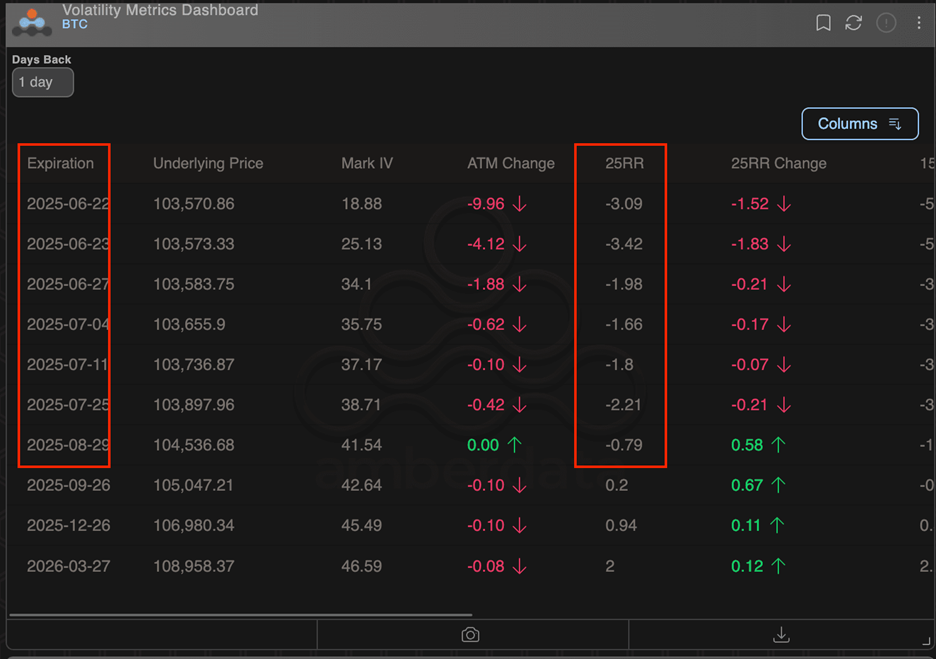Click Mark IV value 25.13
The image size is (936, 659).
pyautogui.click(x=362, y=244)
